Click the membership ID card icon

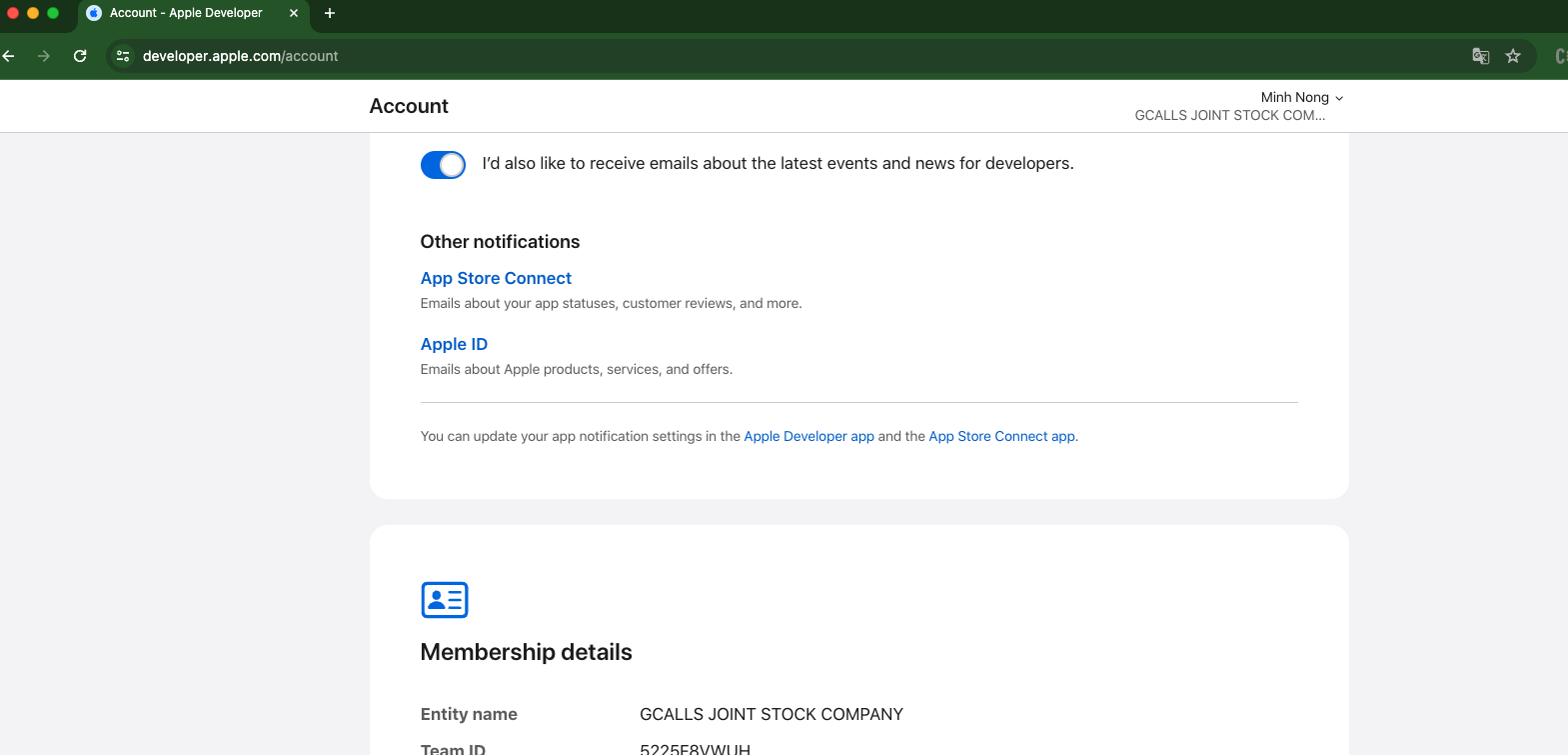[x=445, y=600]
